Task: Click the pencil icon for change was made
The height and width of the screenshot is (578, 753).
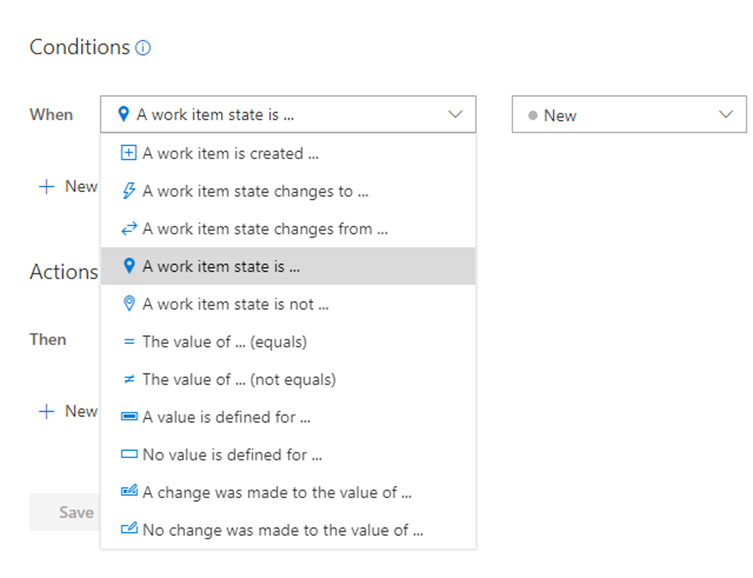Action: (x=128, y=492)
